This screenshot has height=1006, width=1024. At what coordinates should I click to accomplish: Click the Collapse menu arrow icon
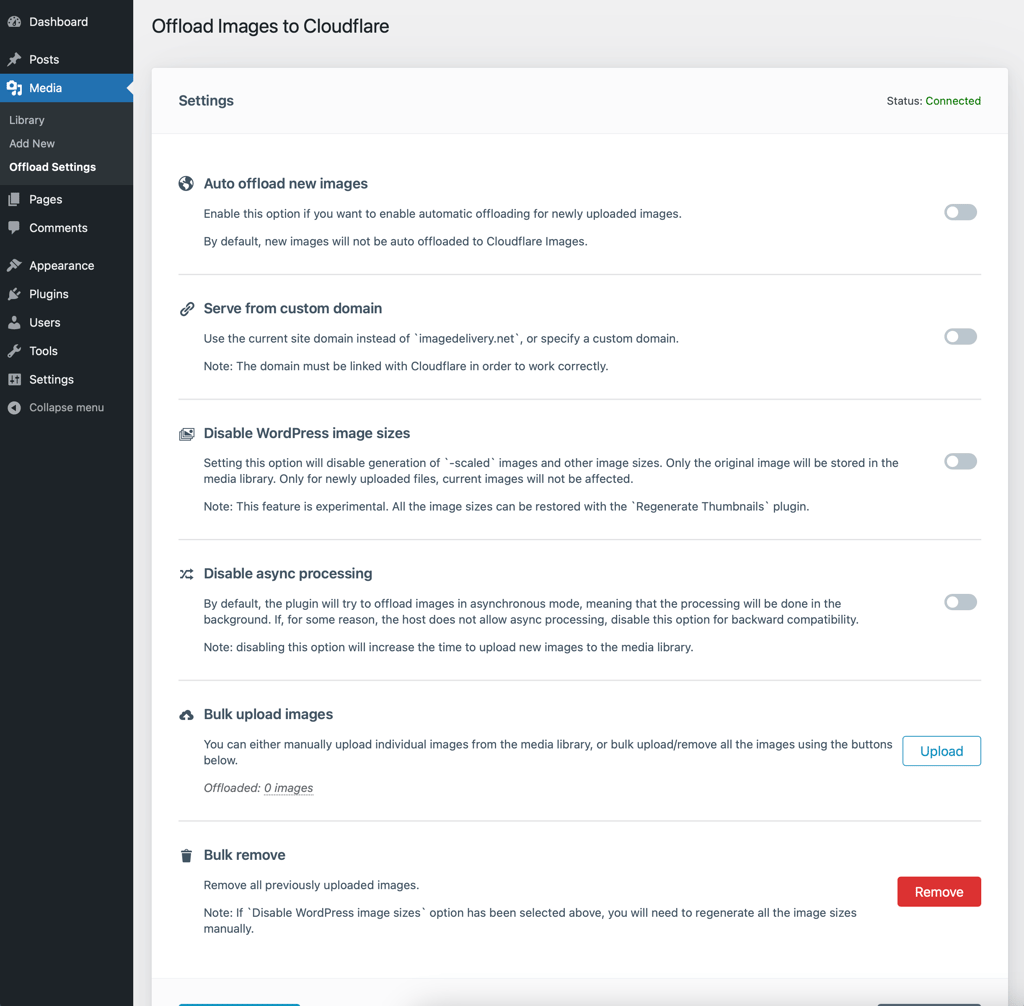click(14, 408)
